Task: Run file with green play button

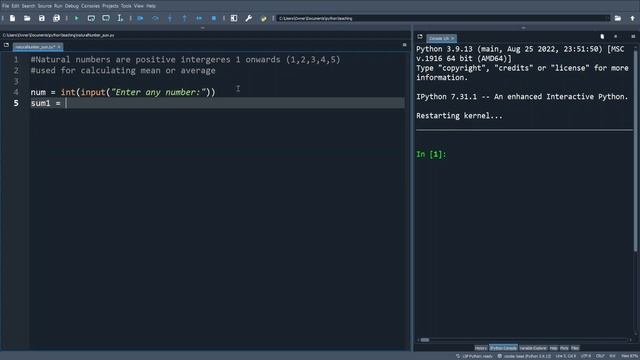Action: (76, 18)
